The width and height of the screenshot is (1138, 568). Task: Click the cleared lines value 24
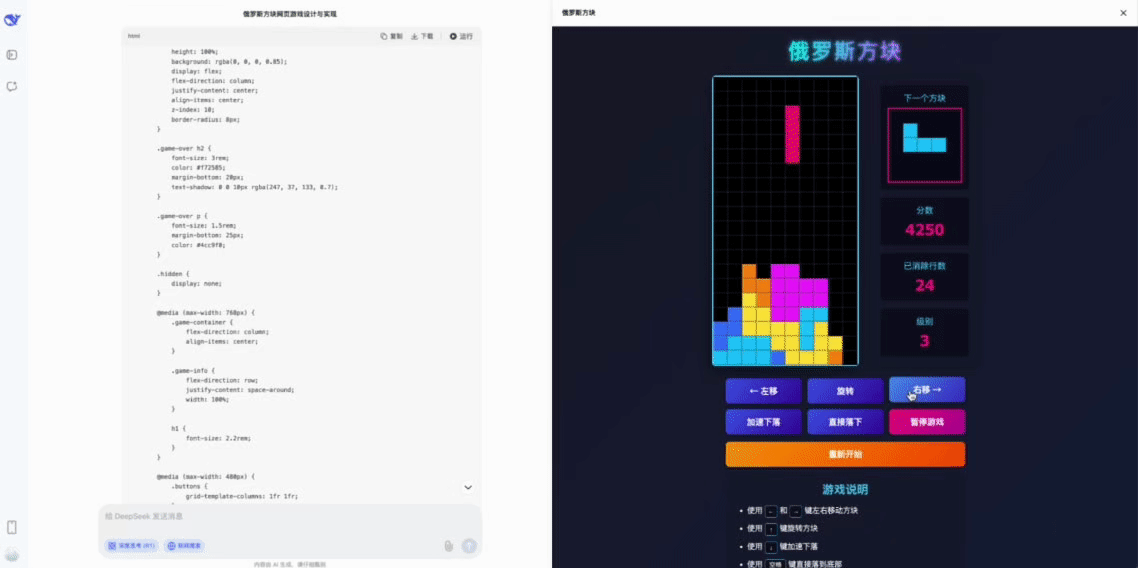coord(925,286)
